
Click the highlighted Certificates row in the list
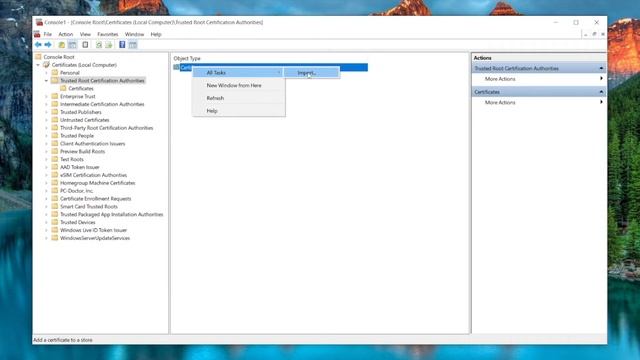[x=271, y=67]
